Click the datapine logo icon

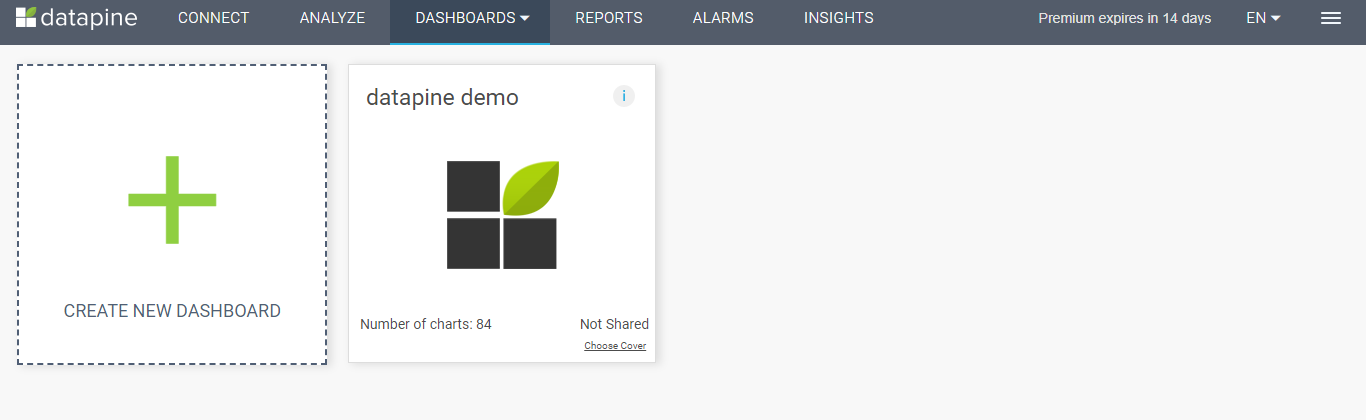coord(26,17)
